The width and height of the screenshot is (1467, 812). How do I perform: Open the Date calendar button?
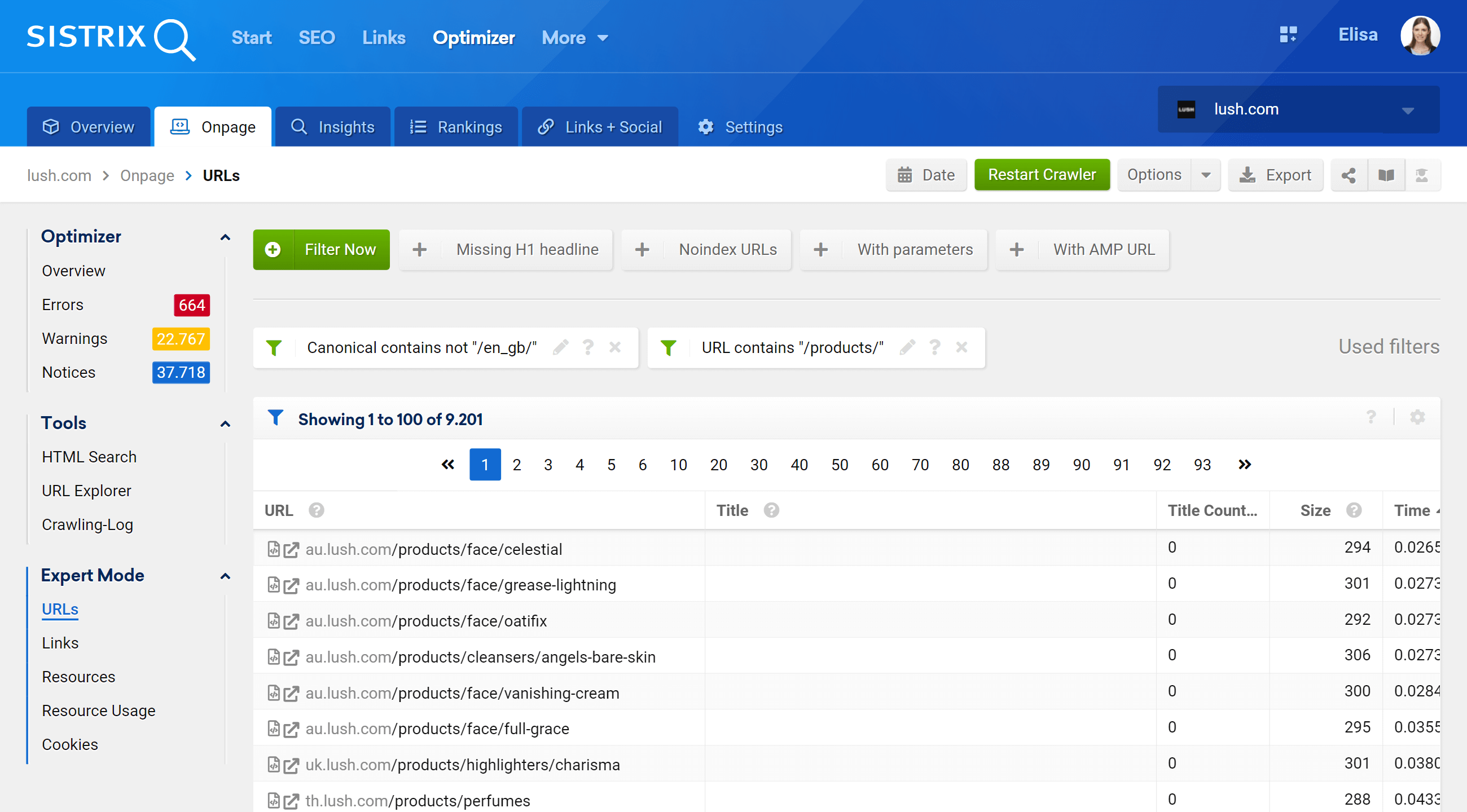[926, 175]
